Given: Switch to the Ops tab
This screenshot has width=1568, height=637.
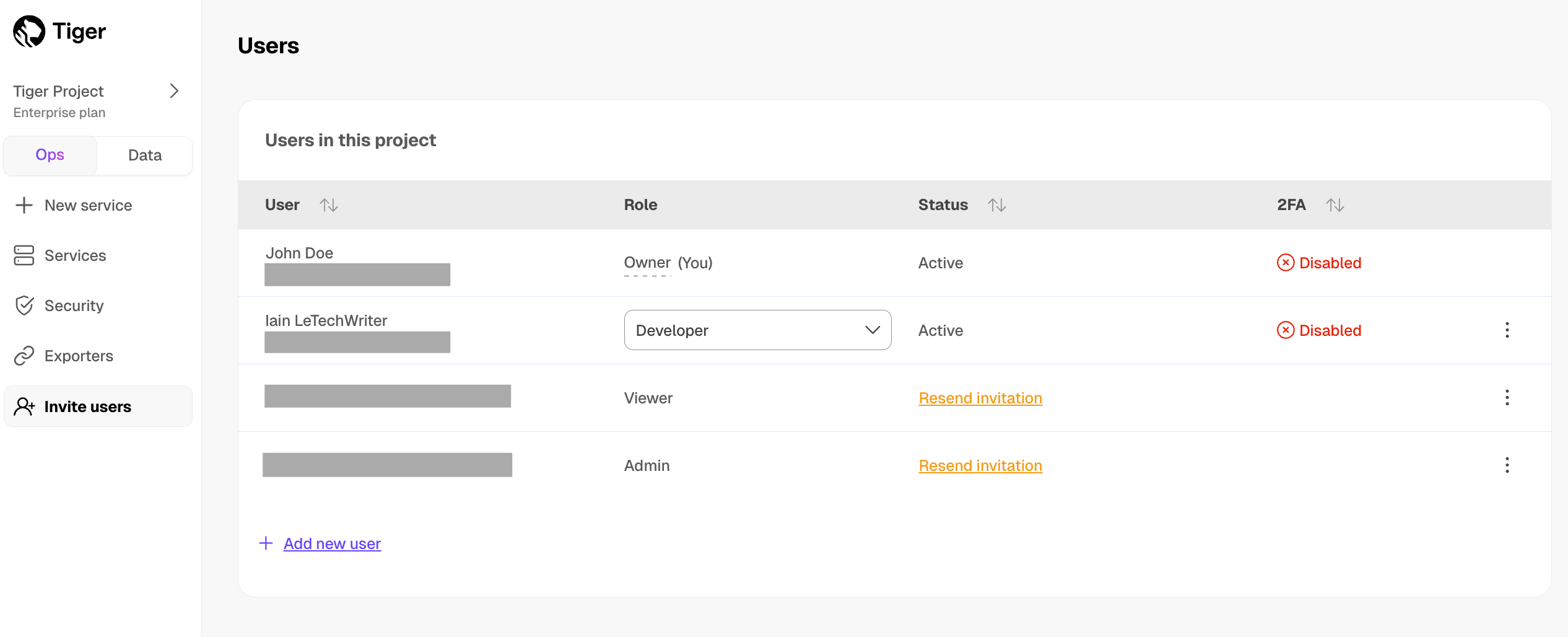Looking at the screenshot, I should pos(50,155).
